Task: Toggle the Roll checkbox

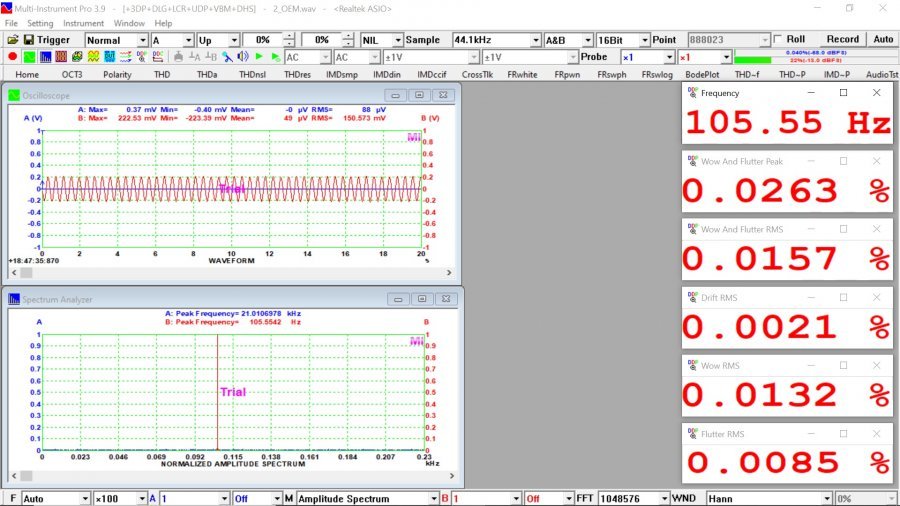Action: click(x=778, y=39)
